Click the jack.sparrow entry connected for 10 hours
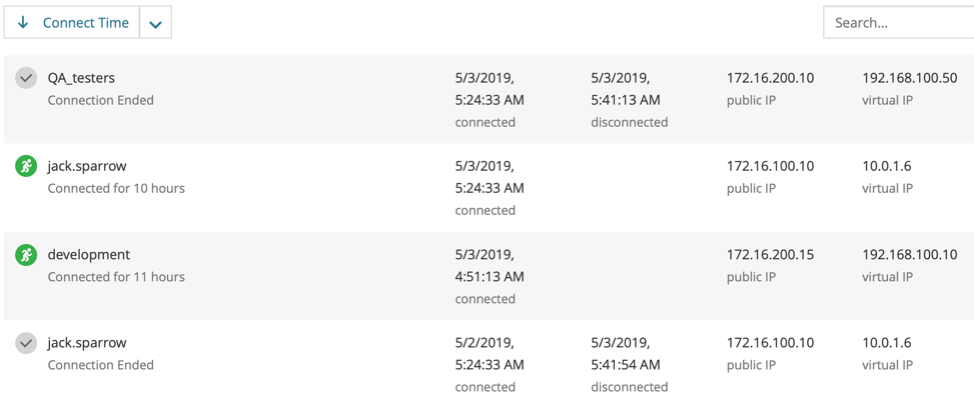This screenshot has height=406, width=974. (87, 167)
